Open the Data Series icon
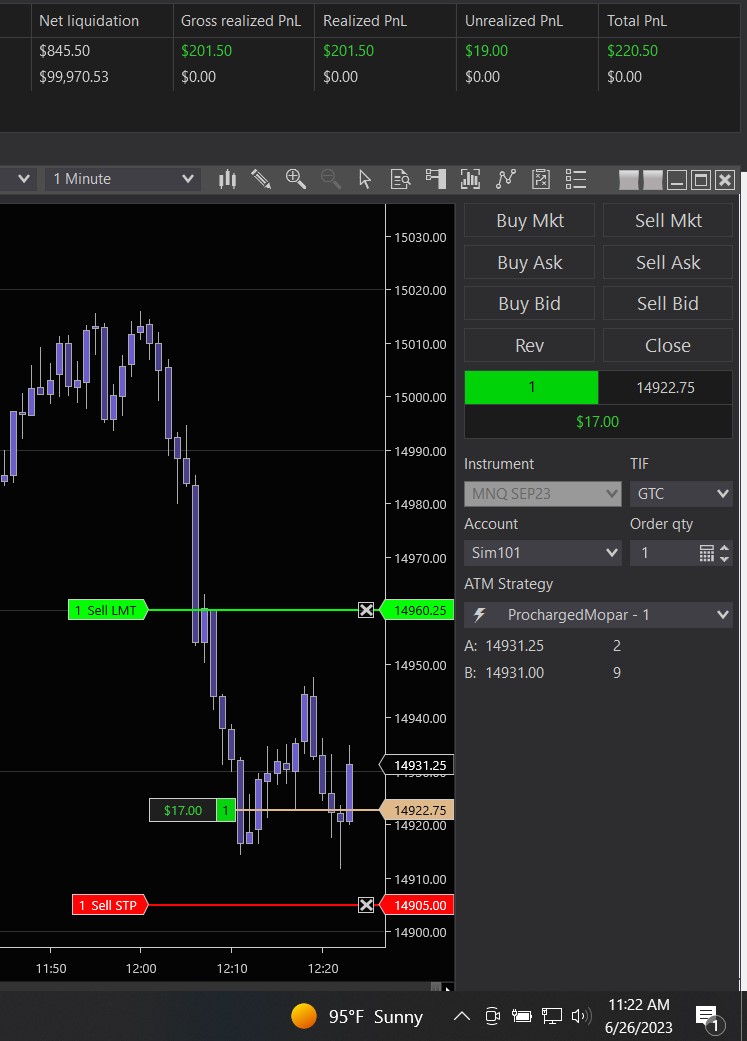The height and width of the screenshot is (1041, 747). (470, 179)
